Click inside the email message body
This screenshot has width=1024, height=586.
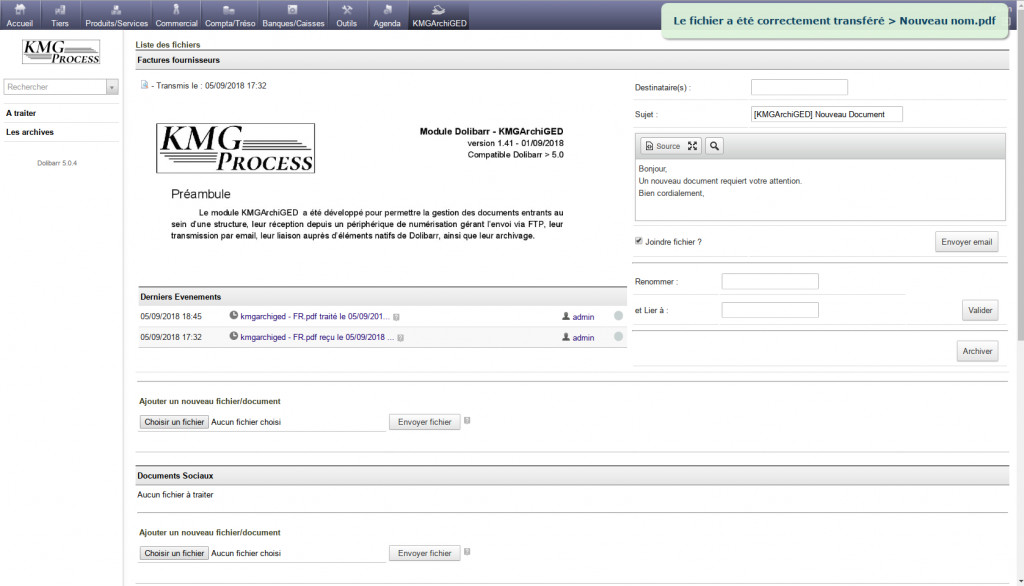pos(820,189)
